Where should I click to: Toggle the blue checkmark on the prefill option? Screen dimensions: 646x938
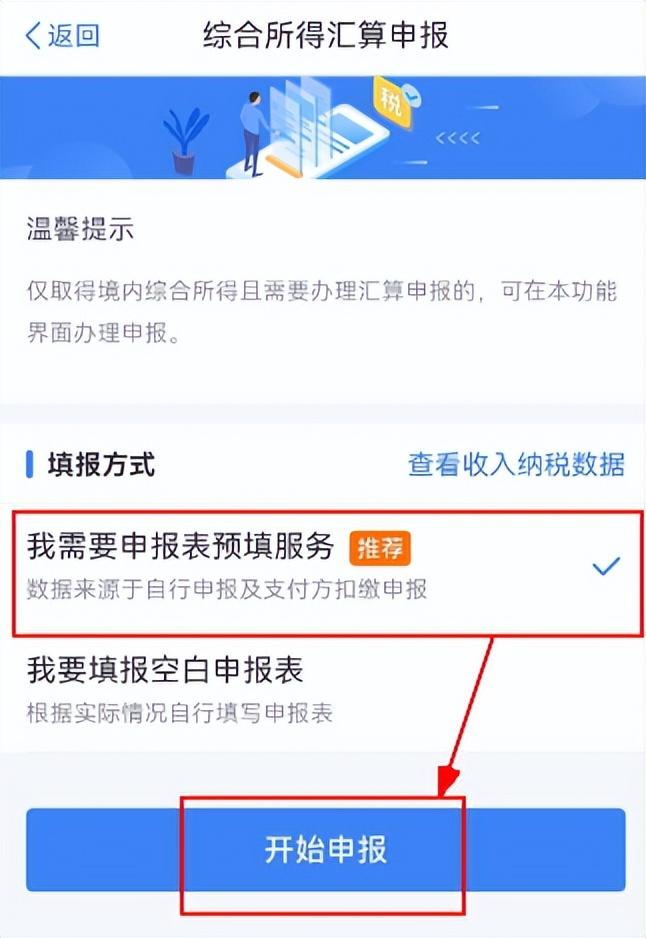pos(605,565)
